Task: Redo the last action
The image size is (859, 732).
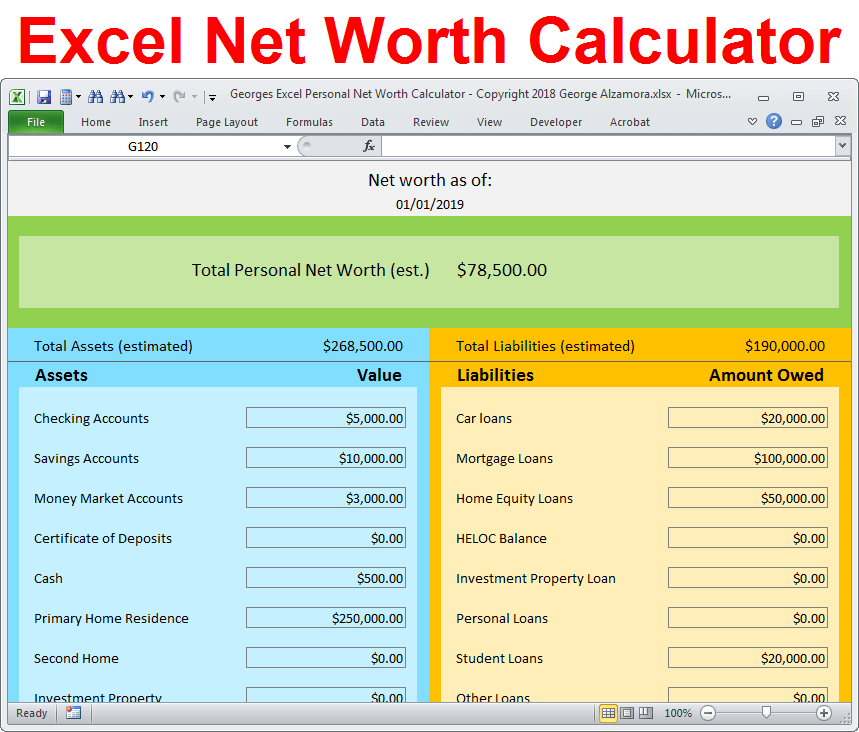Action: point(180,96)
